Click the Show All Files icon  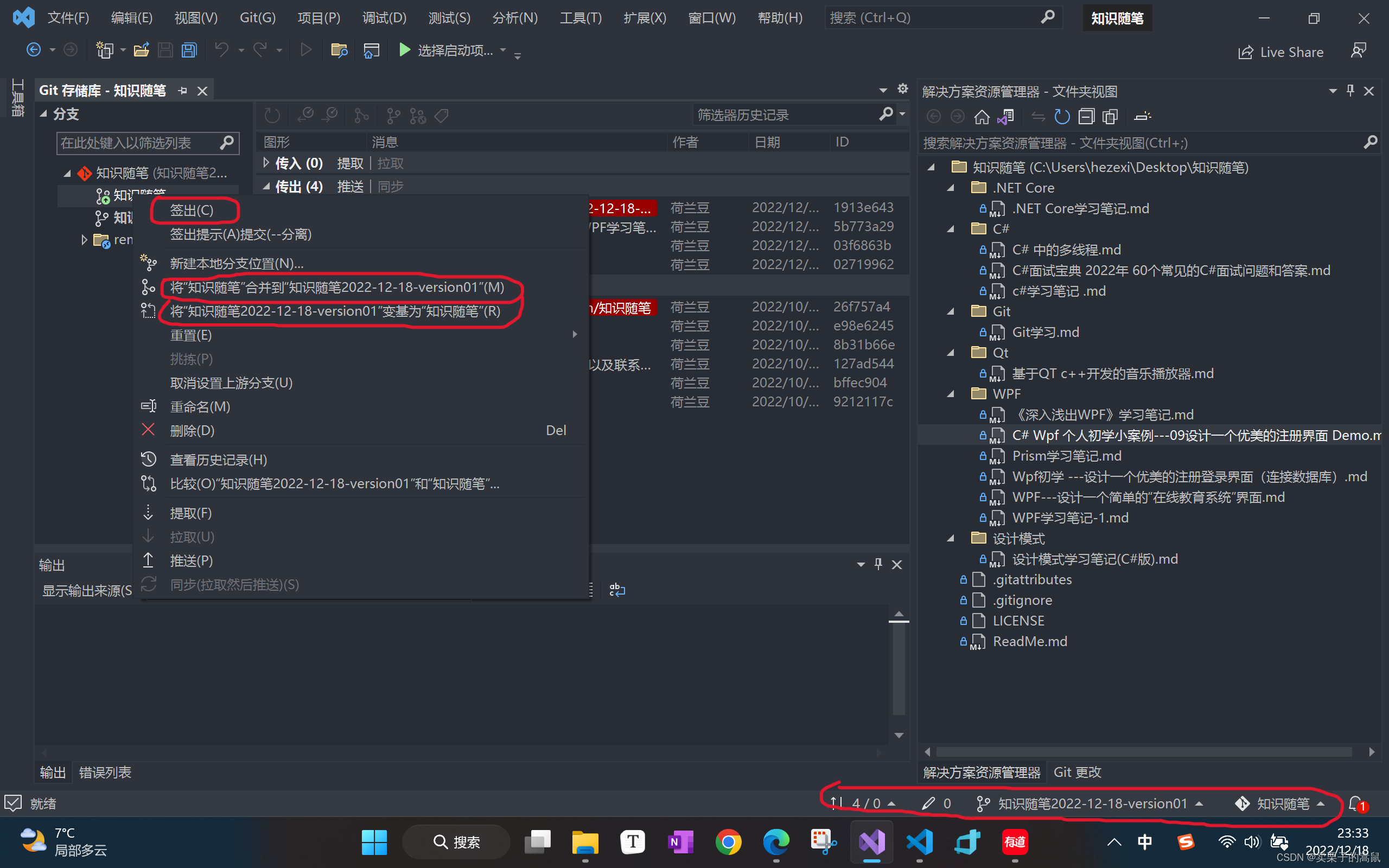(1110, 117)
